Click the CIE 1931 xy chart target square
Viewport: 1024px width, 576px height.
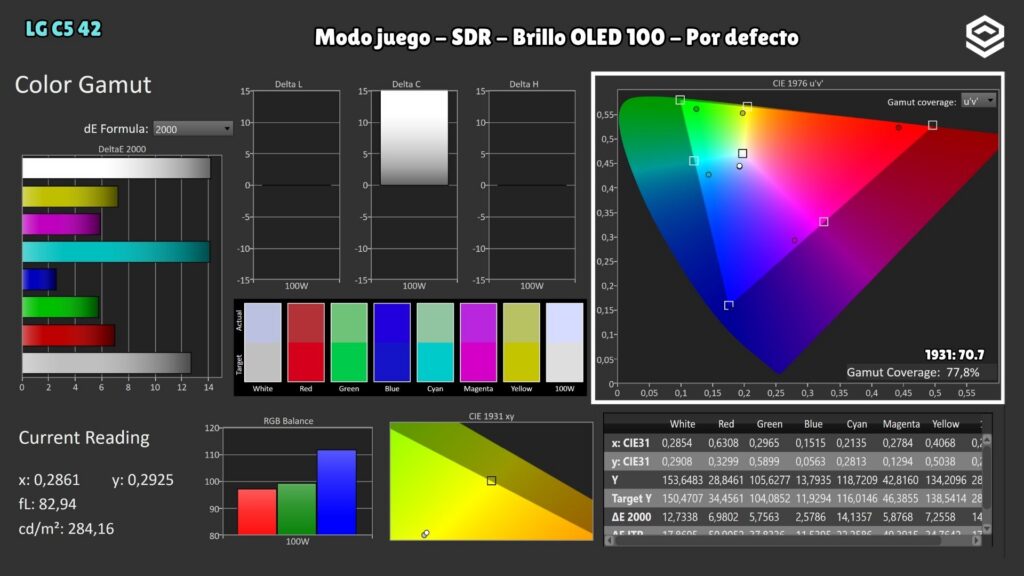491,481
